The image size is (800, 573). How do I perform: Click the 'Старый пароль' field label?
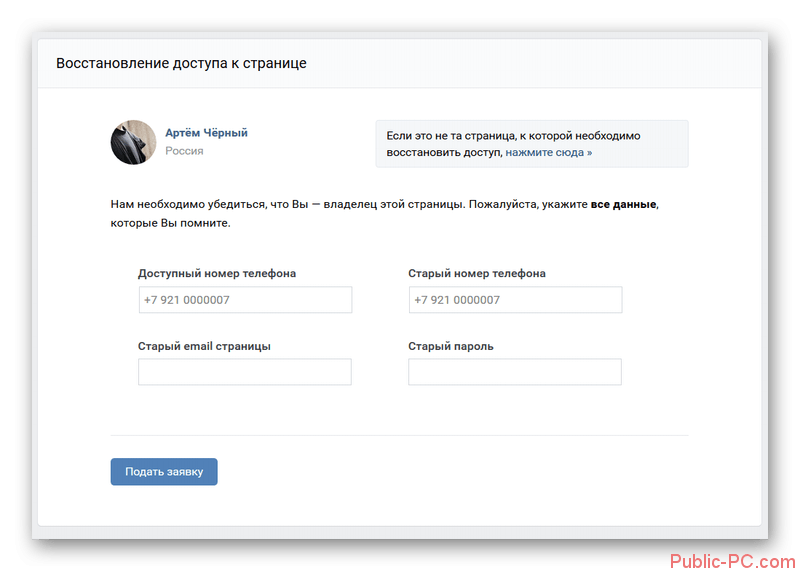tap(451, 346)
